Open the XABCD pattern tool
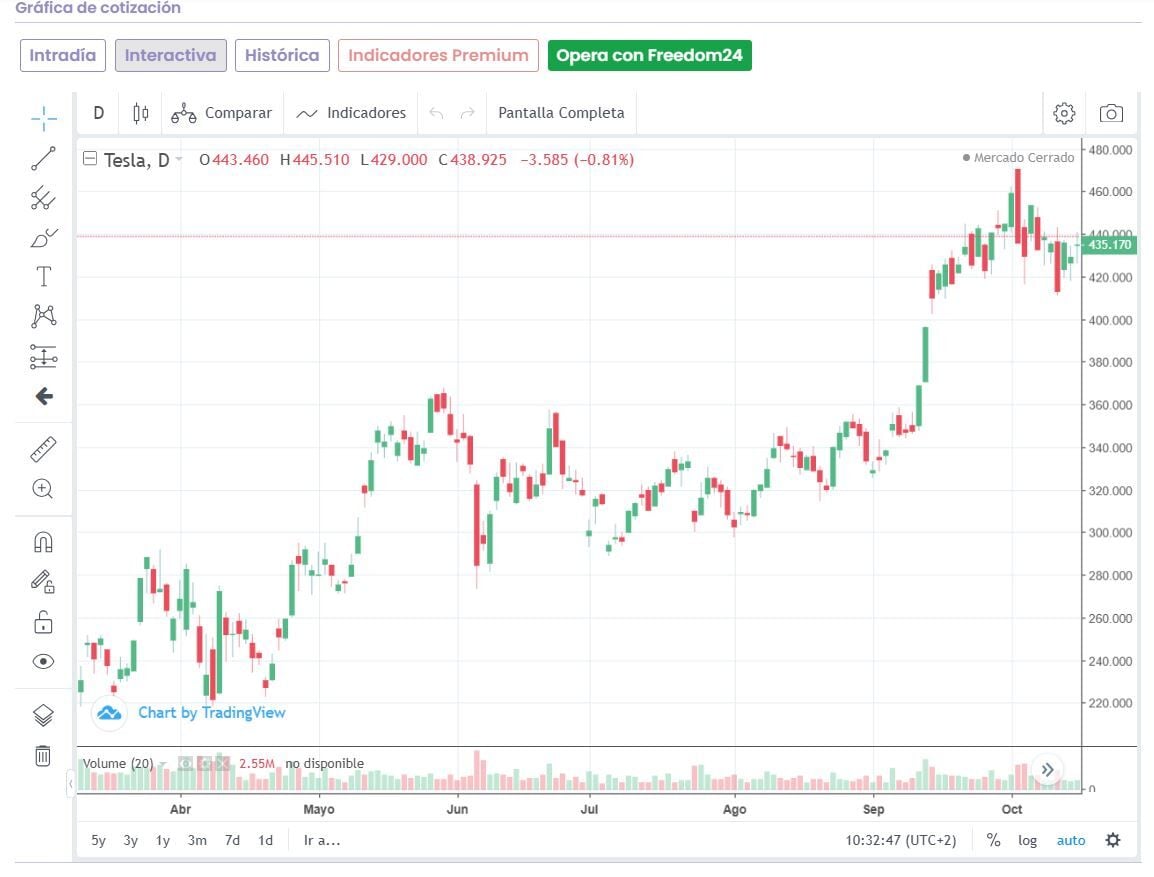Screen dimensions: 1154x877 pyautogui.click(x=43, y=316)
